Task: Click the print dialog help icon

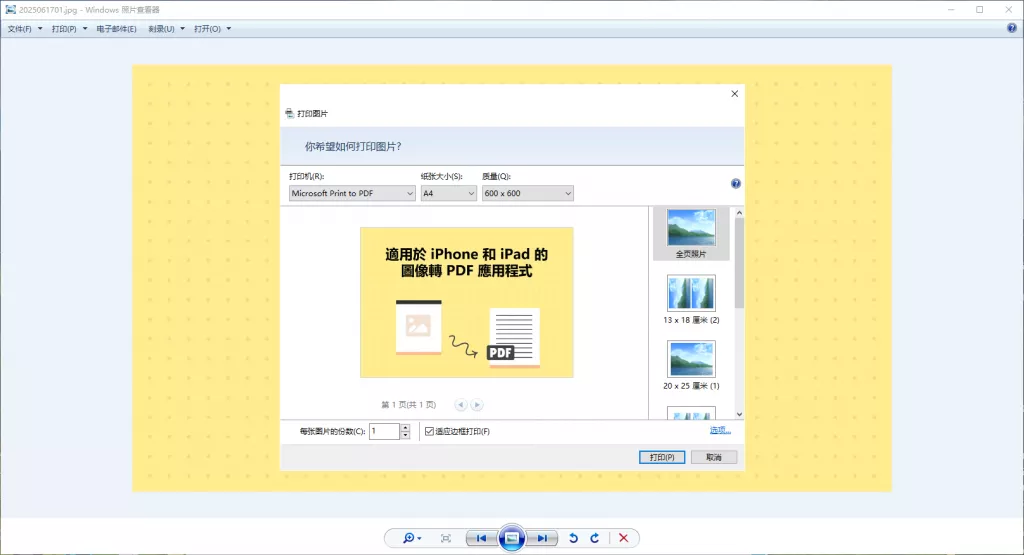Action: (736, 183)
